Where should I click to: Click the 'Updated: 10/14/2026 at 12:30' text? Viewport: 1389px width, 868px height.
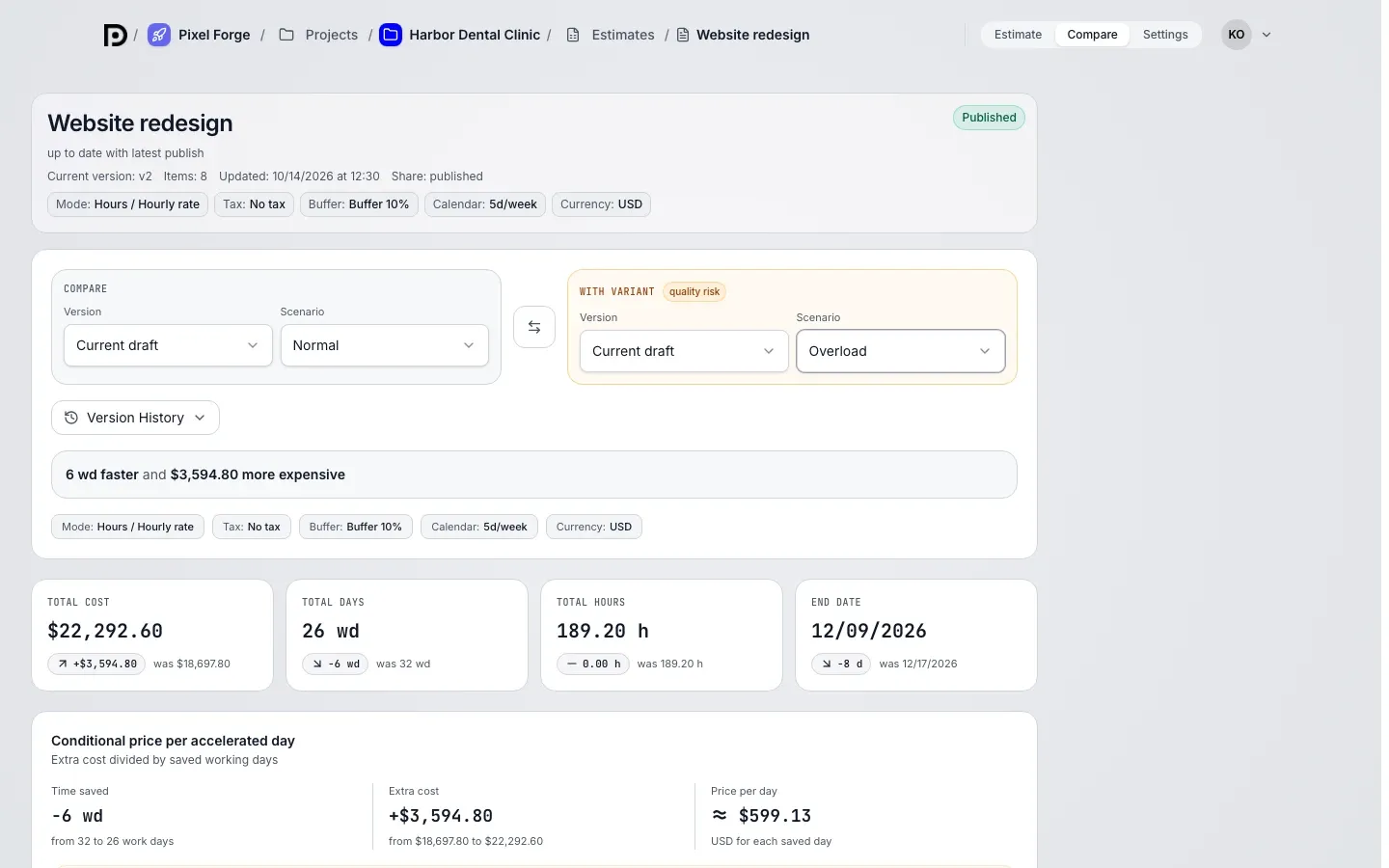click(x=299, y=176)
